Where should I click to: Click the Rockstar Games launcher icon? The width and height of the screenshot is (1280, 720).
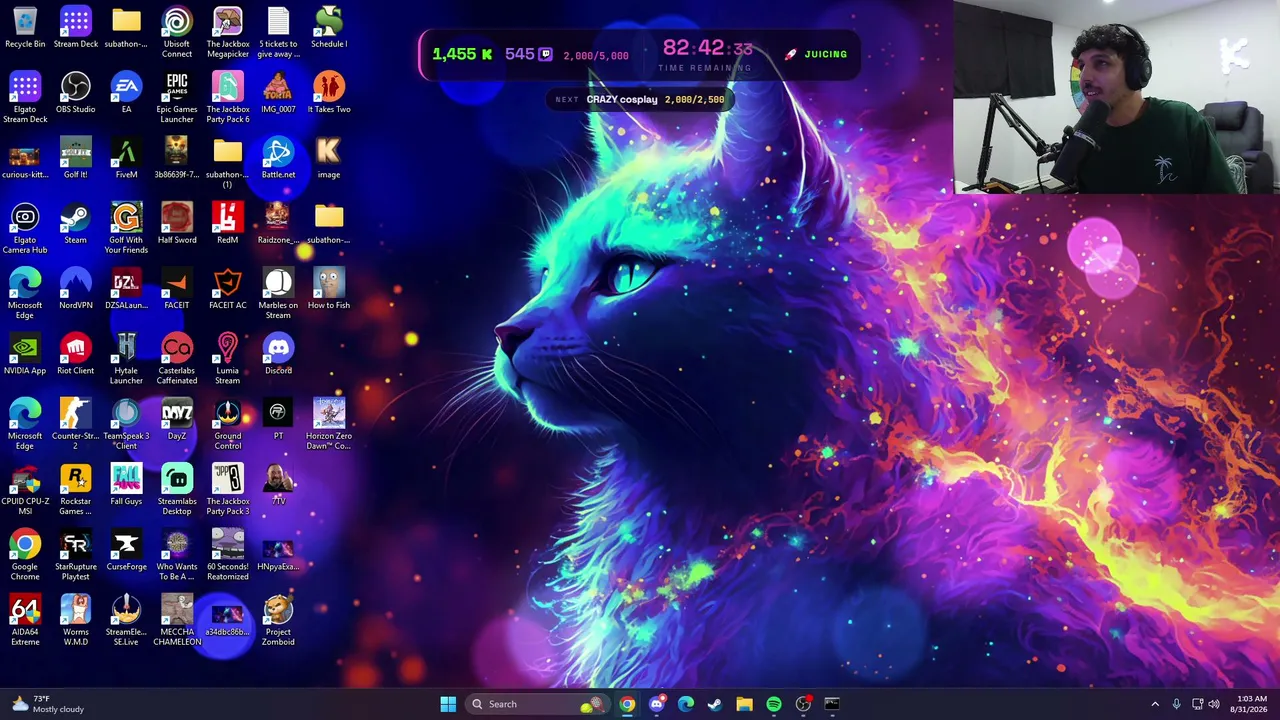pos(76,490)
